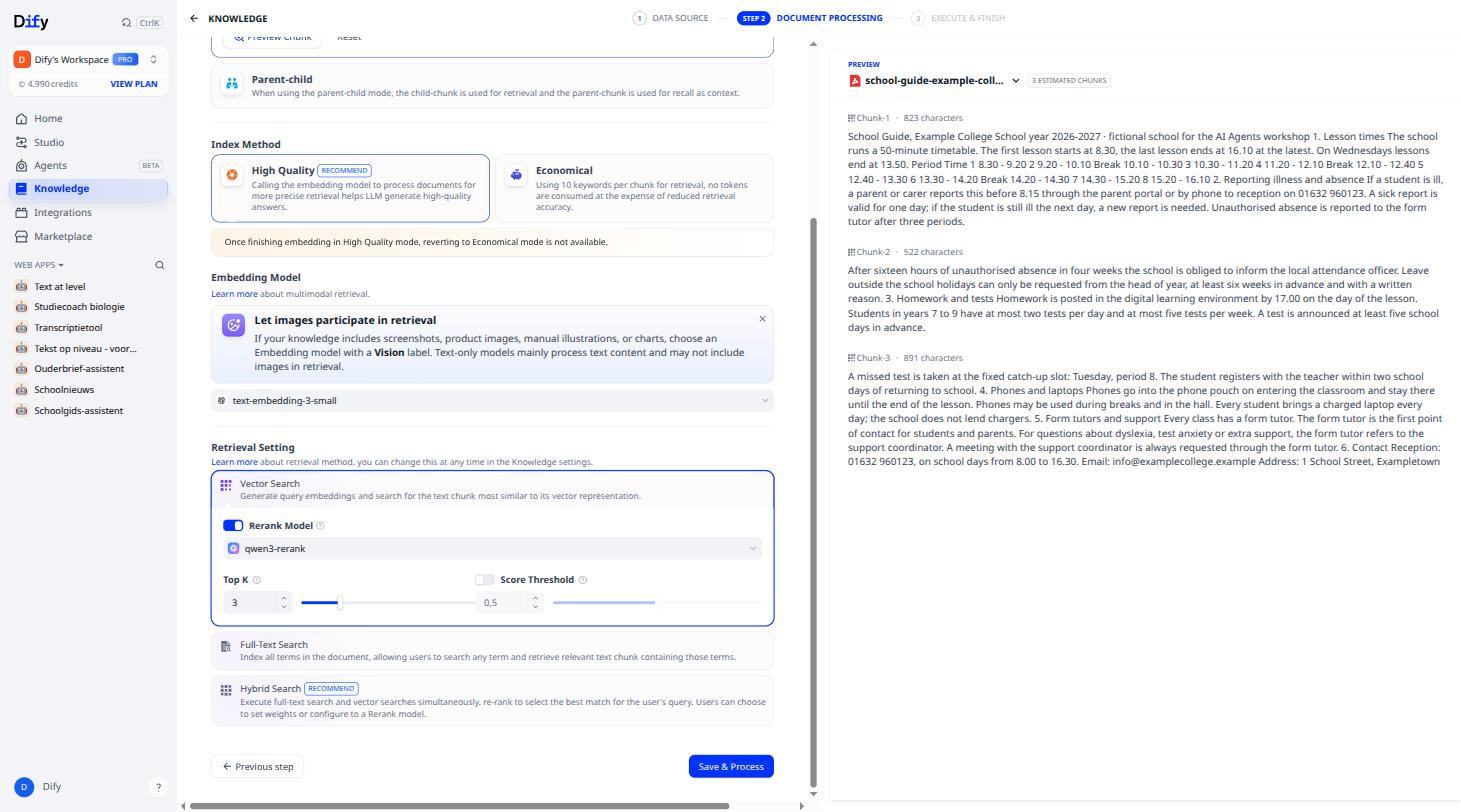Choose Parent-child chunk mode
The image size is (1461, 812).
[x=492, y=86]
